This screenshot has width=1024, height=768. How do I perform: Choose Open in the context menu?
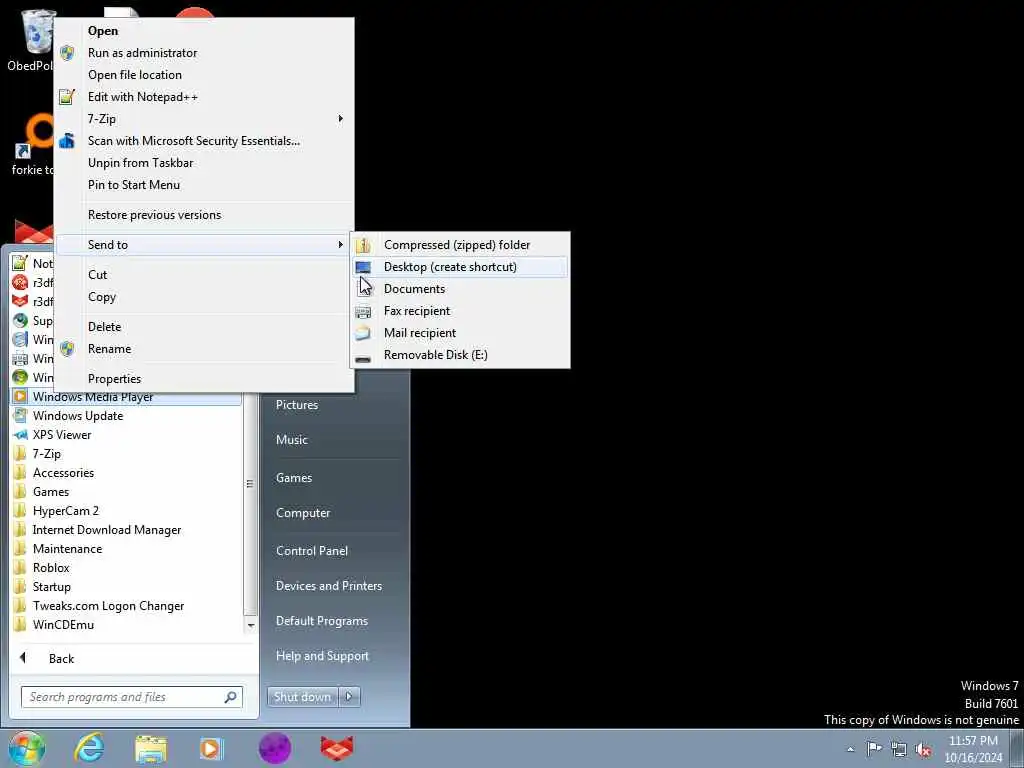(204, 31)
